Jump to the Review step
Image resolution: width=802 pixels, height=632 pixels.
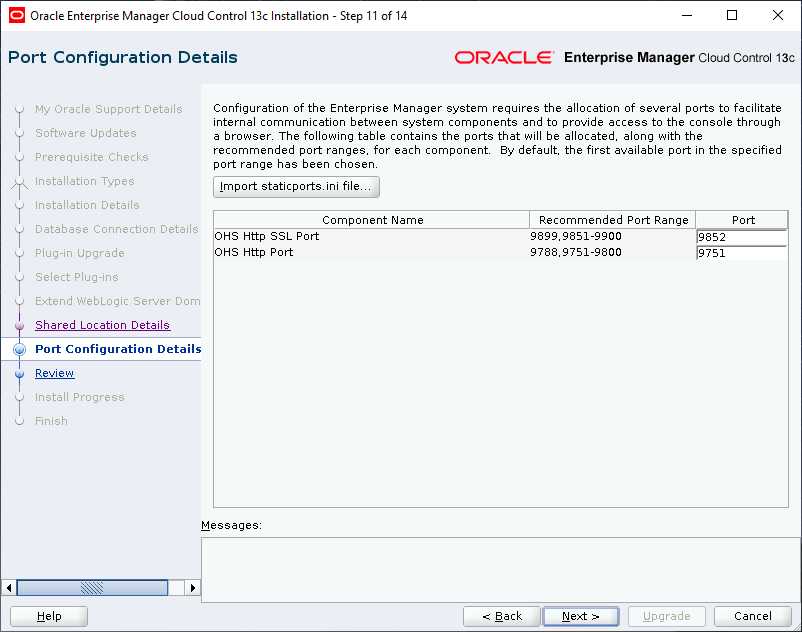54,373
